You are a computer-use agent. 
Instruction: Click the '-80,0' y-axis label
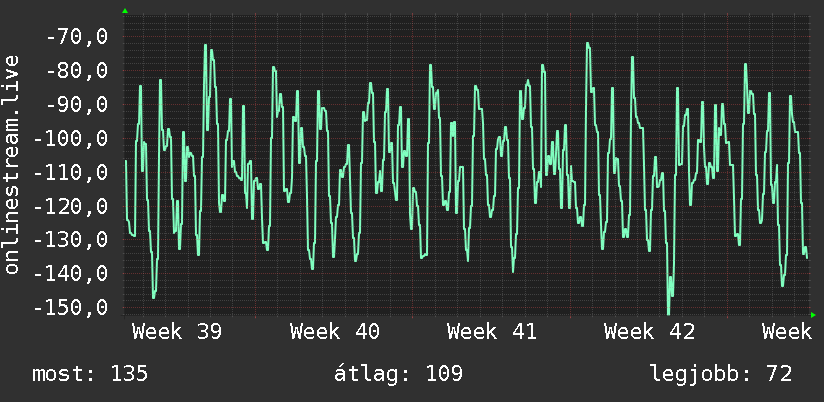coord(77,71)
